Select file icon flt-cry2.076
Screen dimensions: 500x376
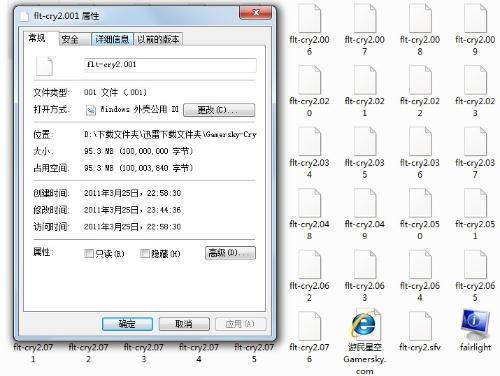[x=309, y=326]
